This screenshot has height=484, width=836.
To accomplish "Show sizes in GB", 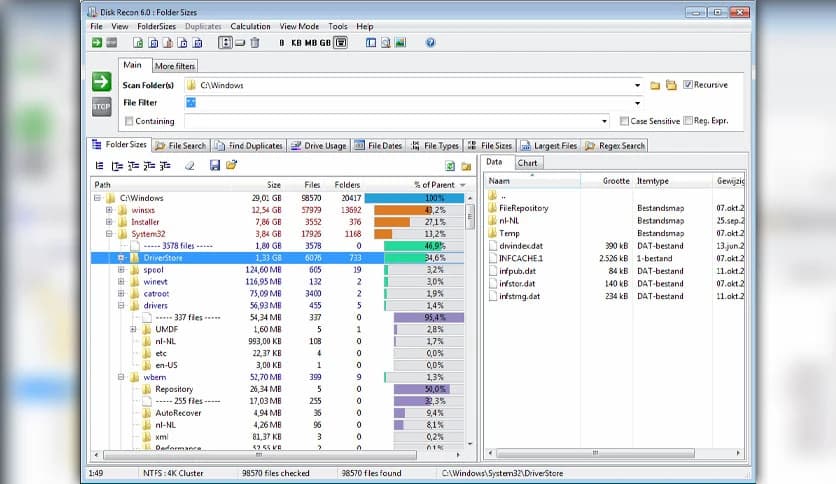I will tap(325, 43).
